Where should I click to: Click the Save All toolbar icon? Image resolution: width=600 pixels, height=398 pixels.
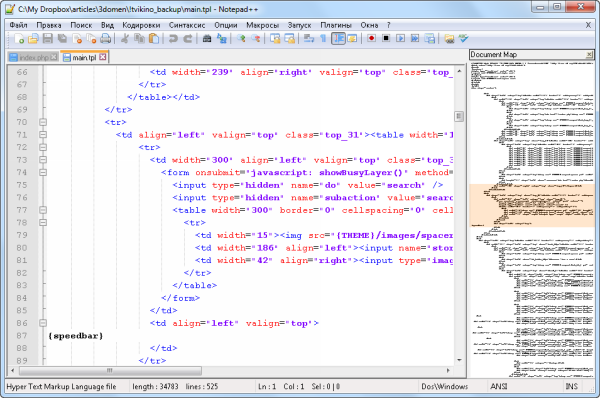click(62, 38)
